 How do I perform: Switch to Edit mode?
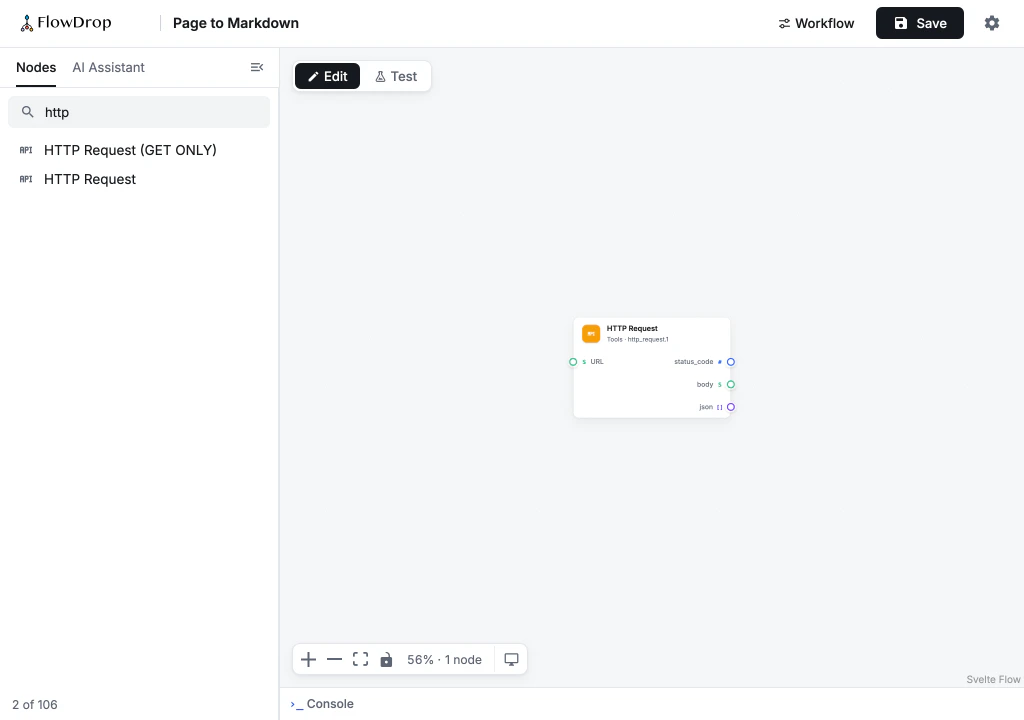[x=327, y=76]
